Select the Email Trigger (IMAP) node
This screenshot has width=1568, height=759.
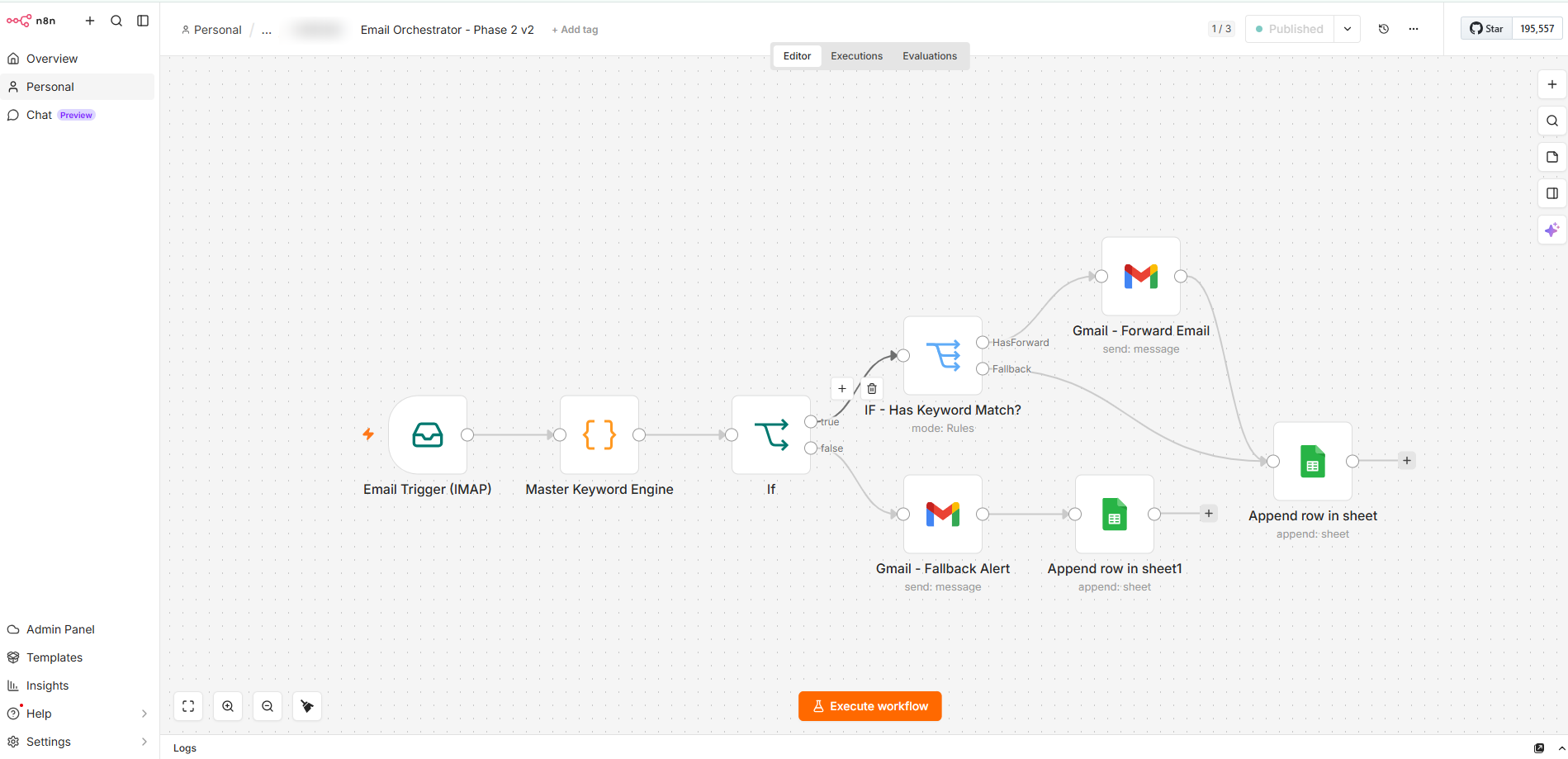[x=428, y=434]
